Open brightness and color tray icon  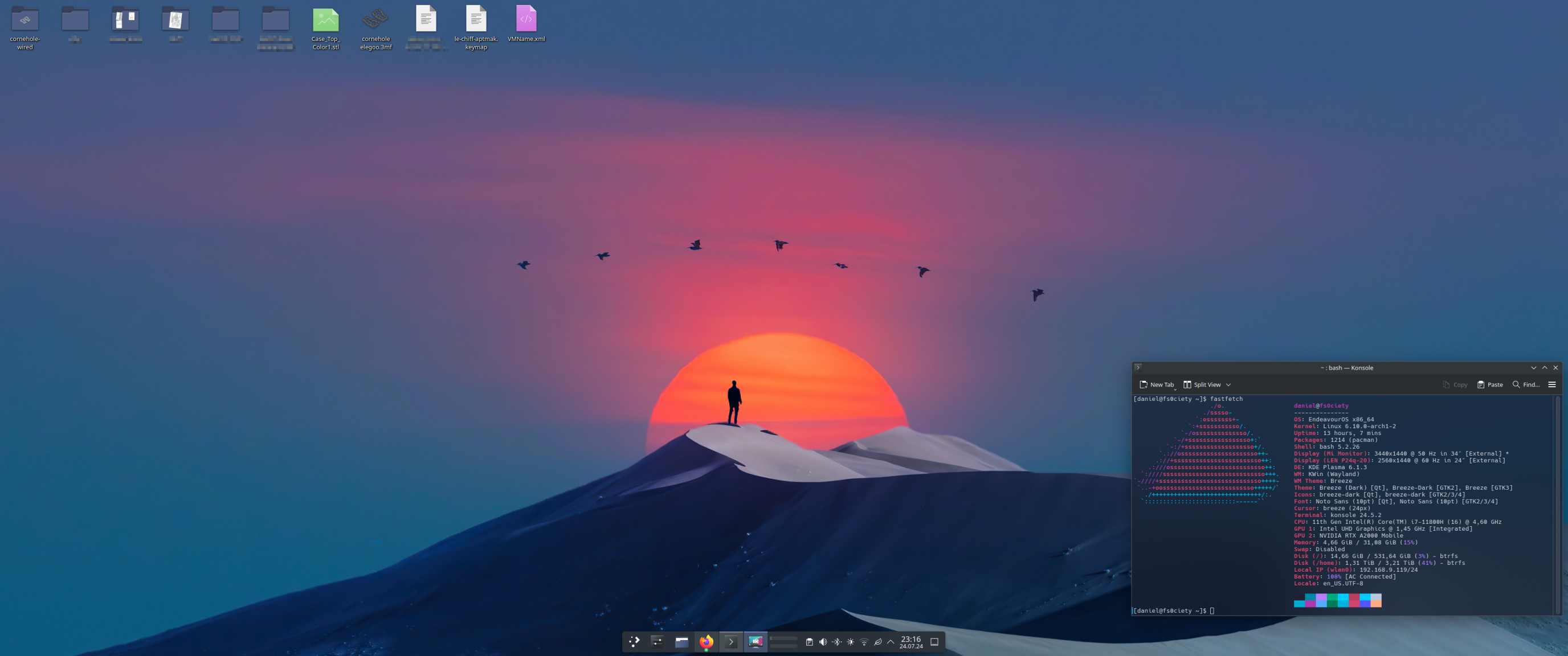pos(850,642)
